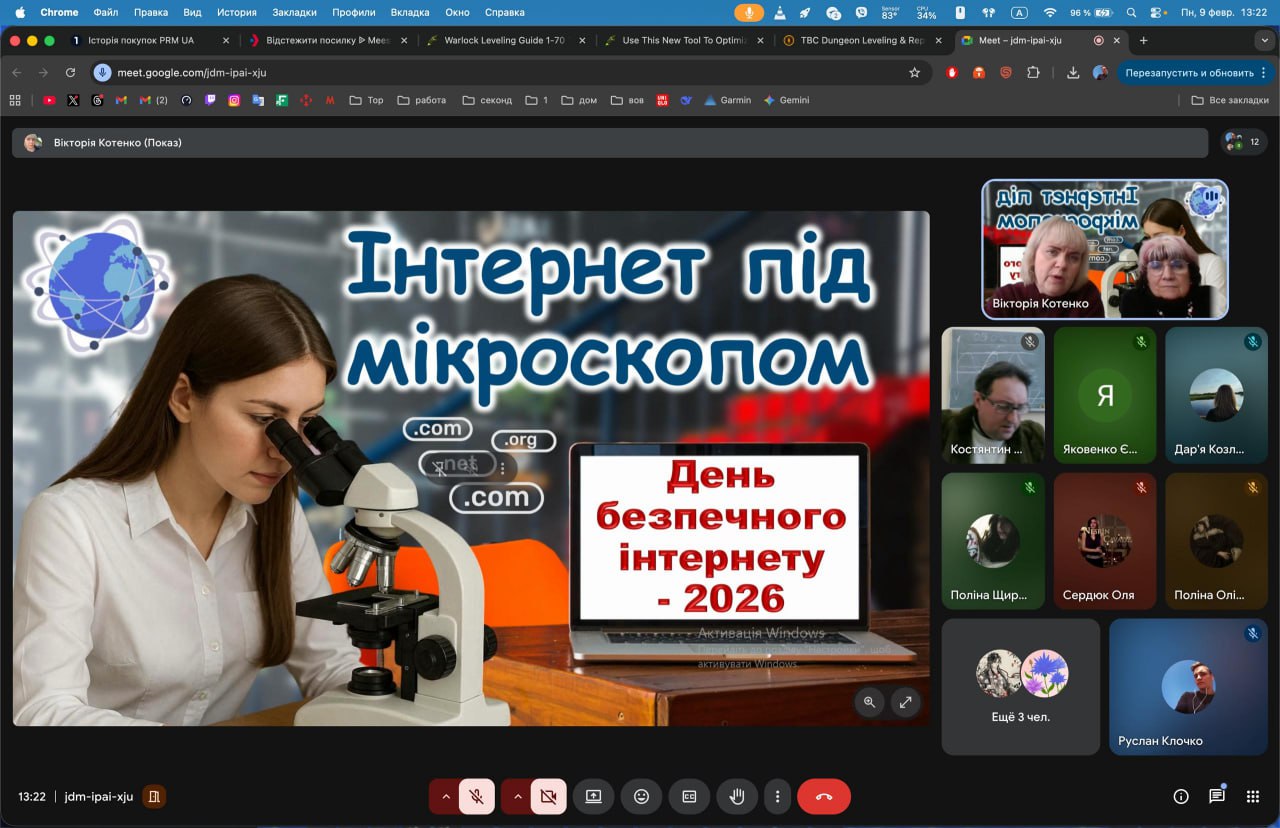Expand the presentation to full screen
Image resolution: width=1280 pixels, height=828 pixels.
[905, 702]
